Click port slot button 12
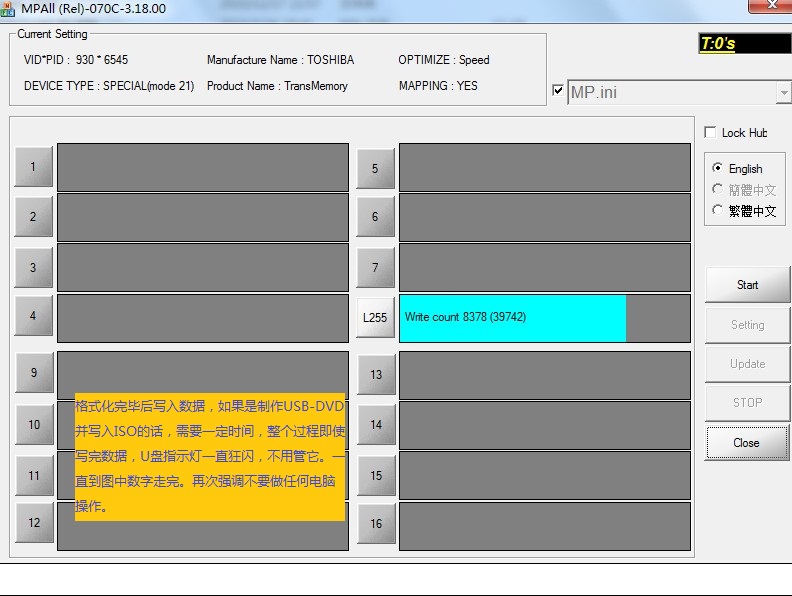The image size is (792, 596). click(34, 523)
